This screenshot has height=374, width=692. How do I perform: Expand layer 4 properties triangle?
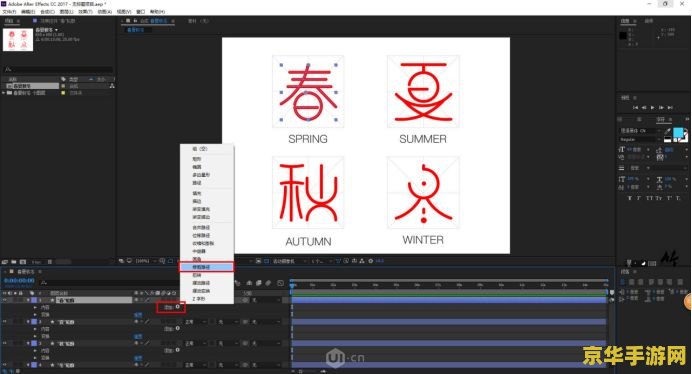[x=28, y=365]
